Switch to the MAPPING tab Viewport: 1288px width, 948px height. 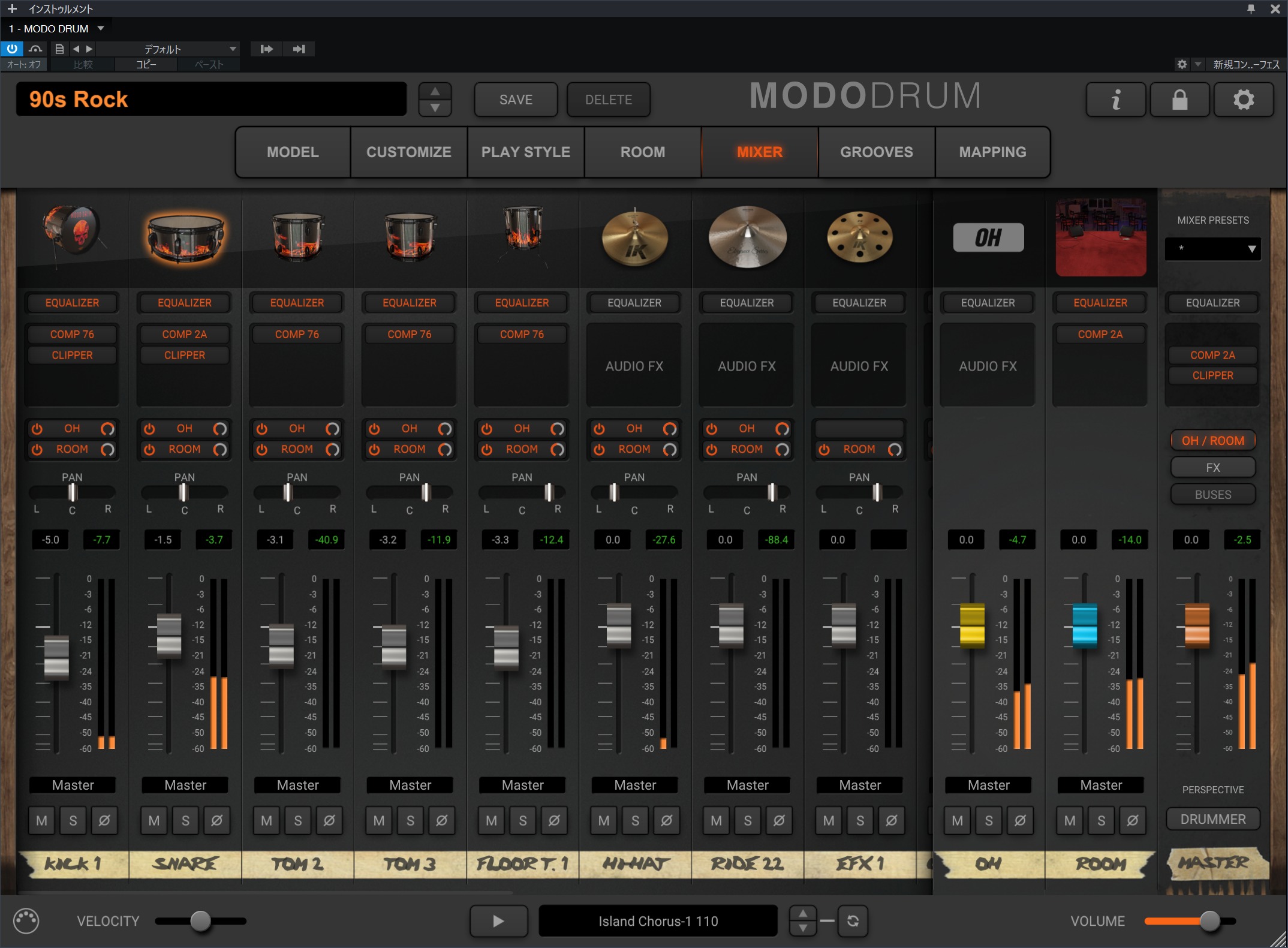point(992,152)
